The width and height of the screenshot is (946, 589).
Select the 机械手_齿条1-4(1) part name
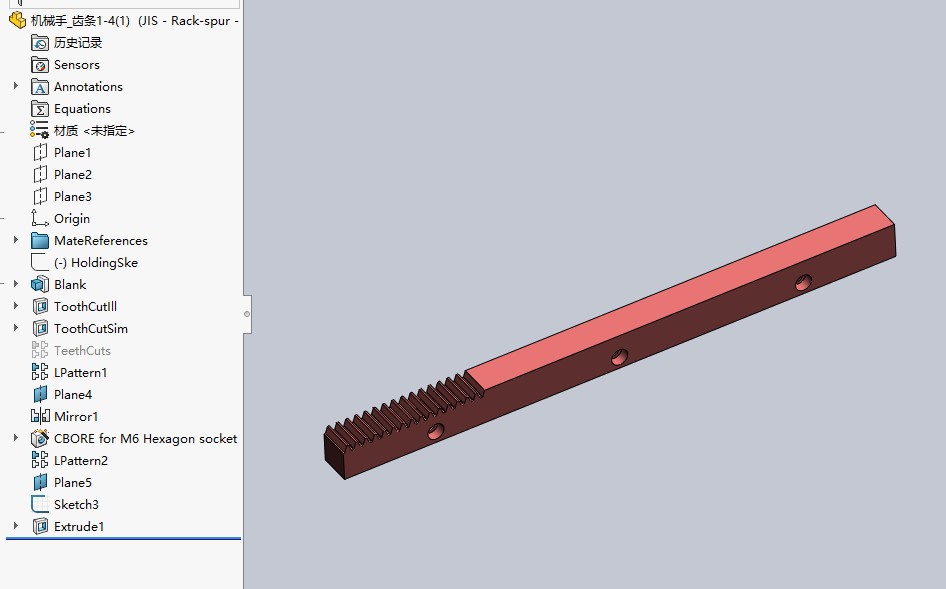(x=80, y=21)
